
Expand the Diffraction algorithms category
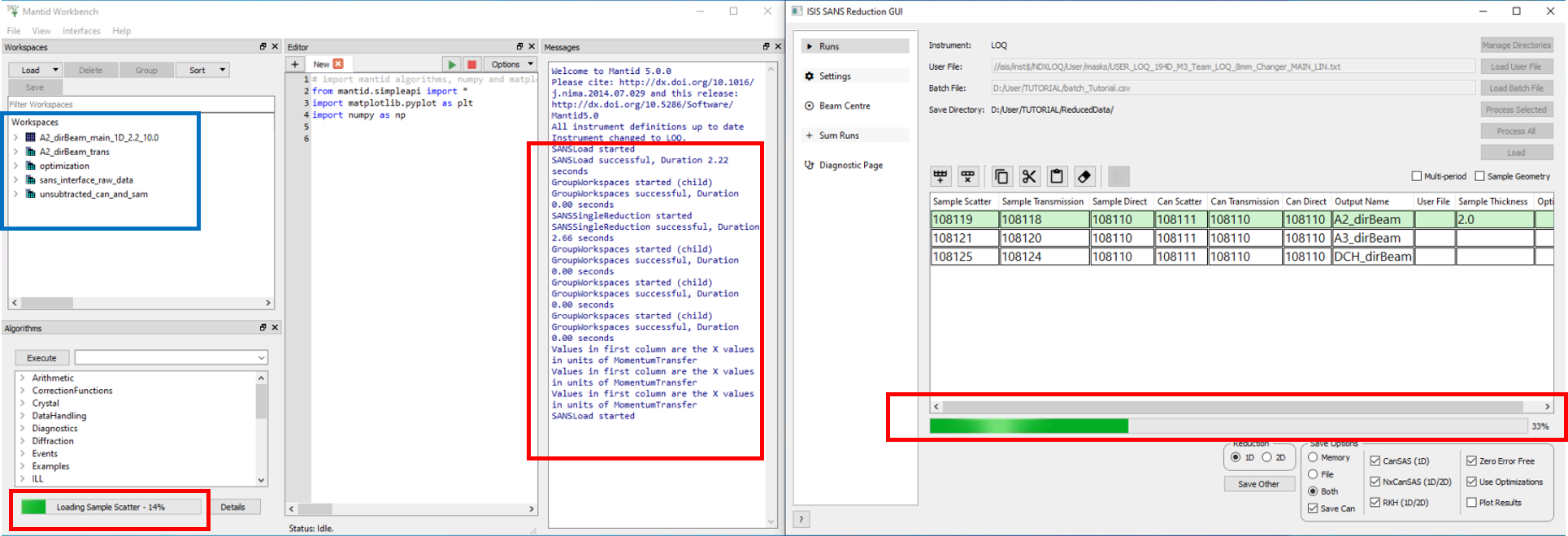tap(22, 441)
